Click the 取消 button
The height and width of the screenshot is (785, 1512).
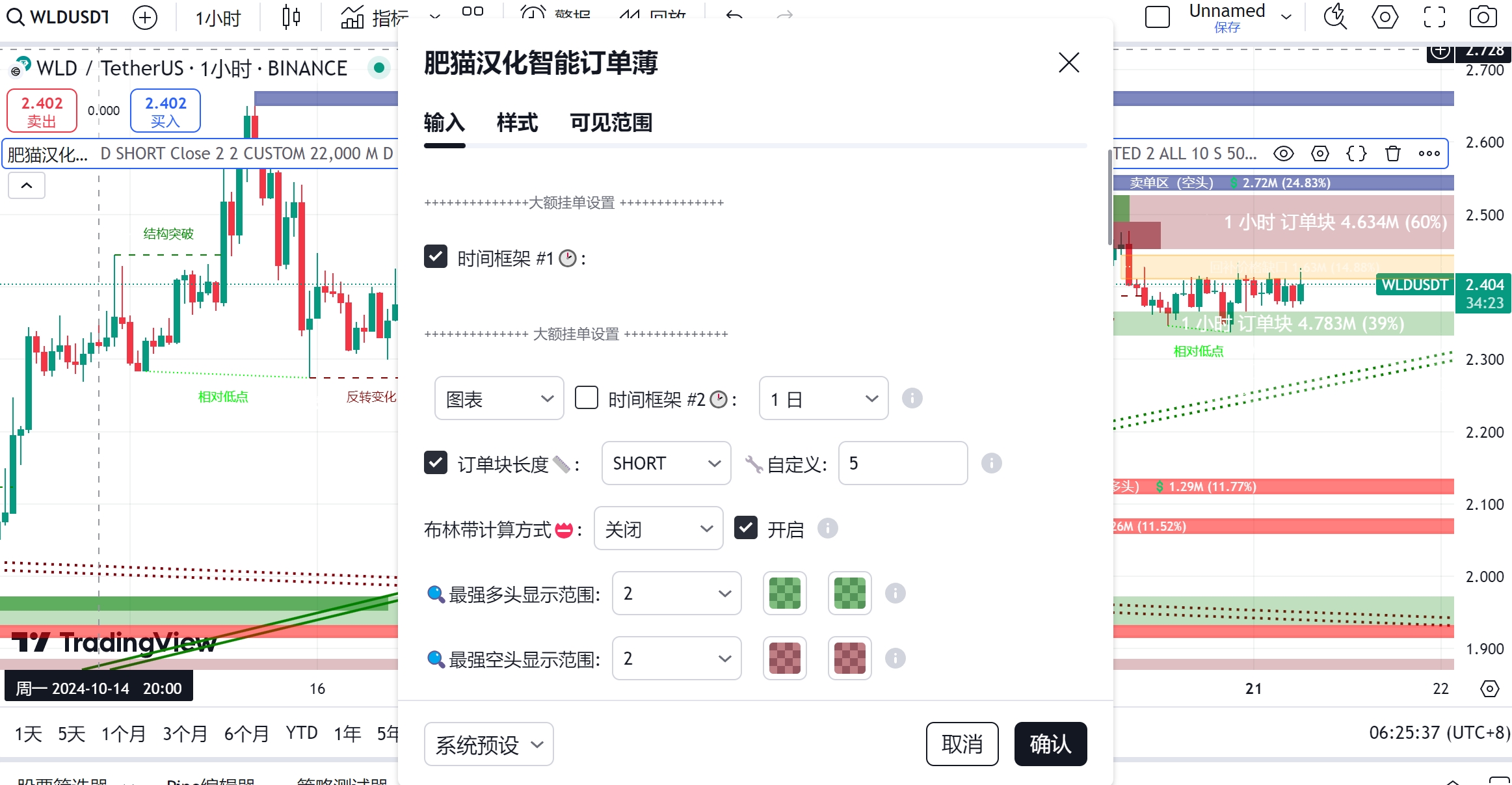point(962,744)
